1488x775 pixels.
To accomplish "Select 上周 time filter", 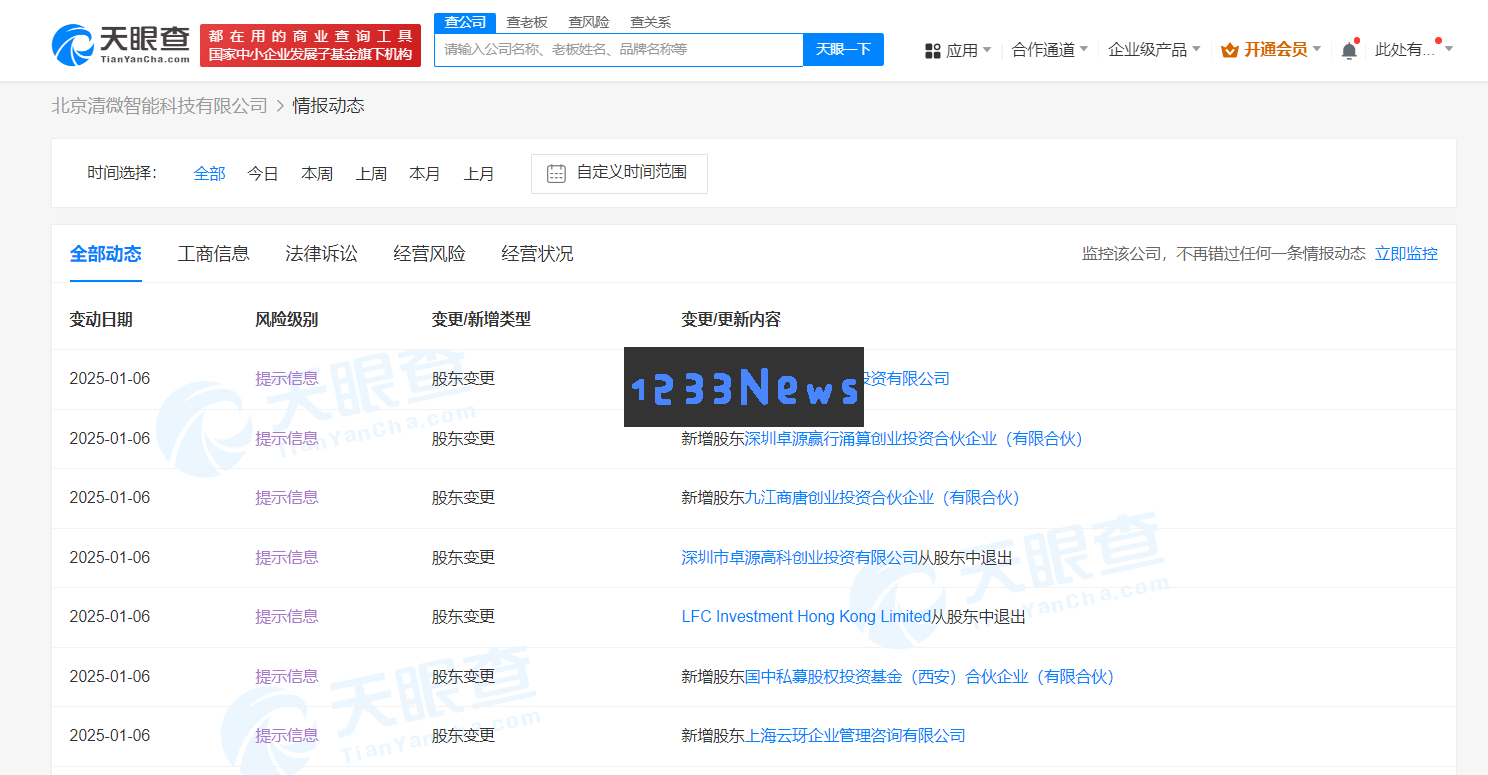I will [x=371, y=174].
